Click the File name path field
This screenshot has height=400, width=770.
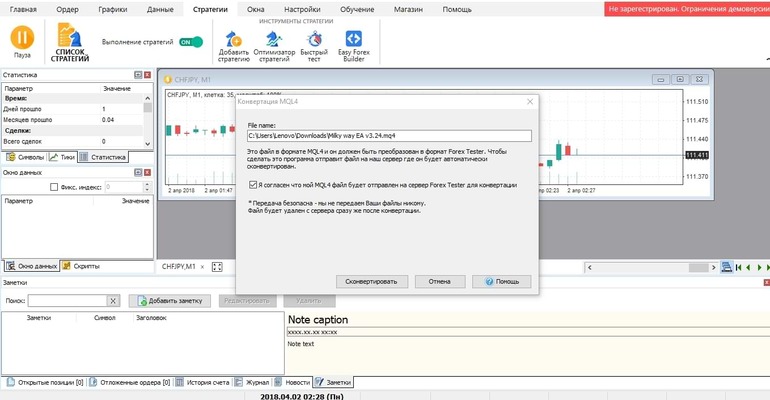tap(389, 135)
